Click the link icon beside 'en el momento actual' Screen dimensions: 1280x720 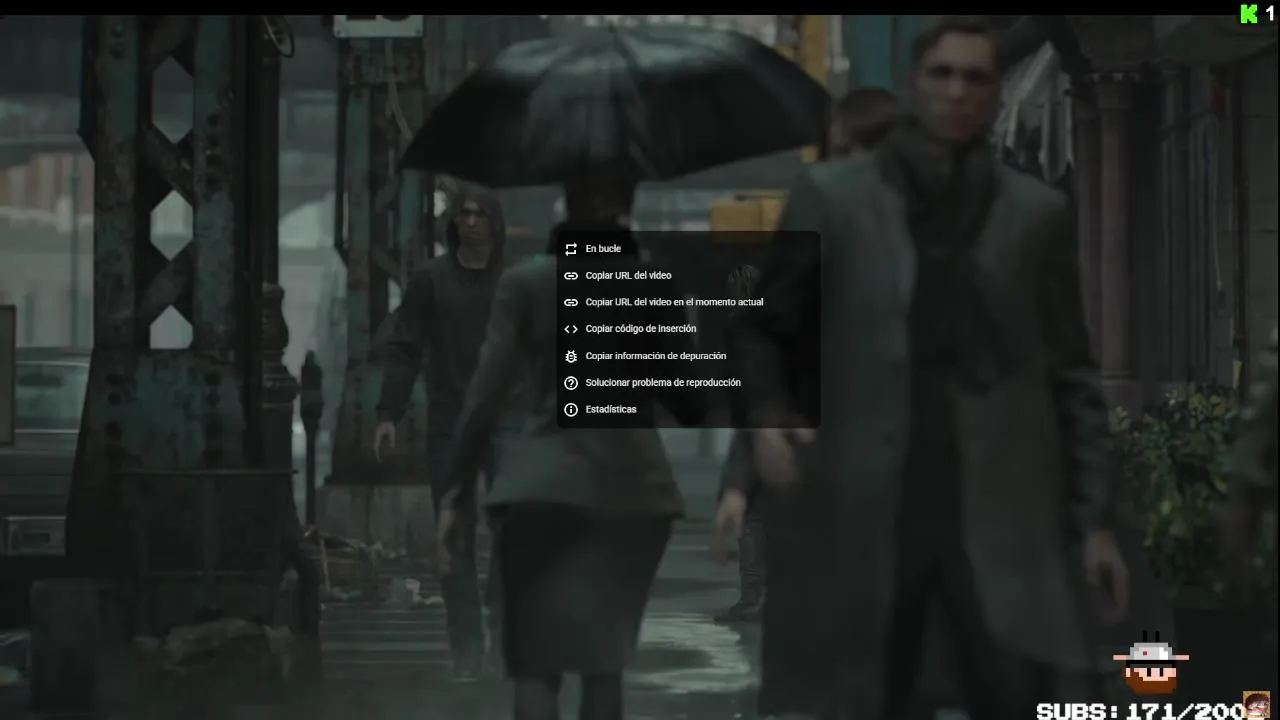click(571, 302)
